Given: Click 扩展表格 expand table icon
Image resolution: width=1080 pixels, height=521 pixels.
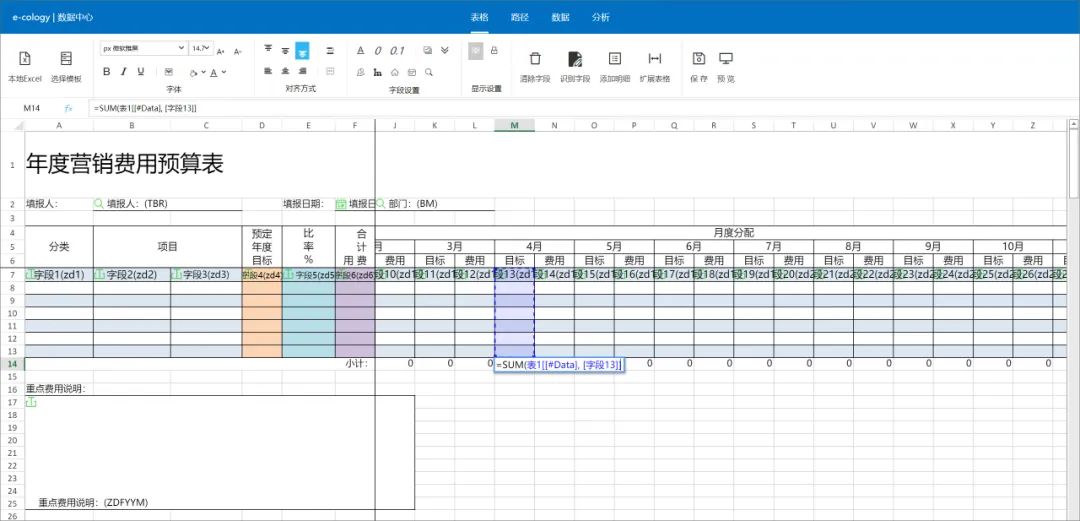Looking at the screenshot, I should (x=655, y=59).
